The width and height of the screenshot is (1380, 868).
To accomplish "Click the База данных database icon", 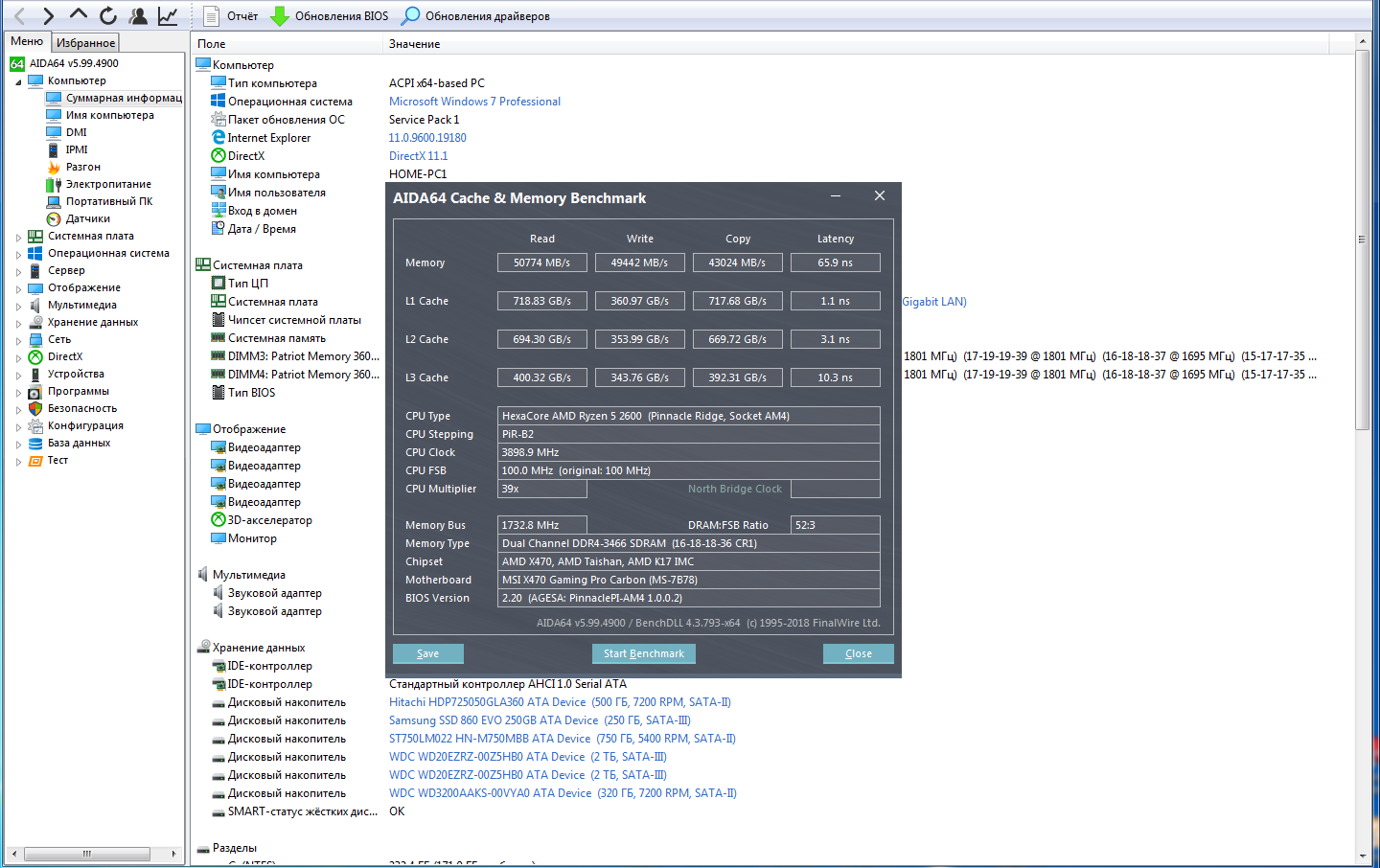I will (x=35, y=443).
